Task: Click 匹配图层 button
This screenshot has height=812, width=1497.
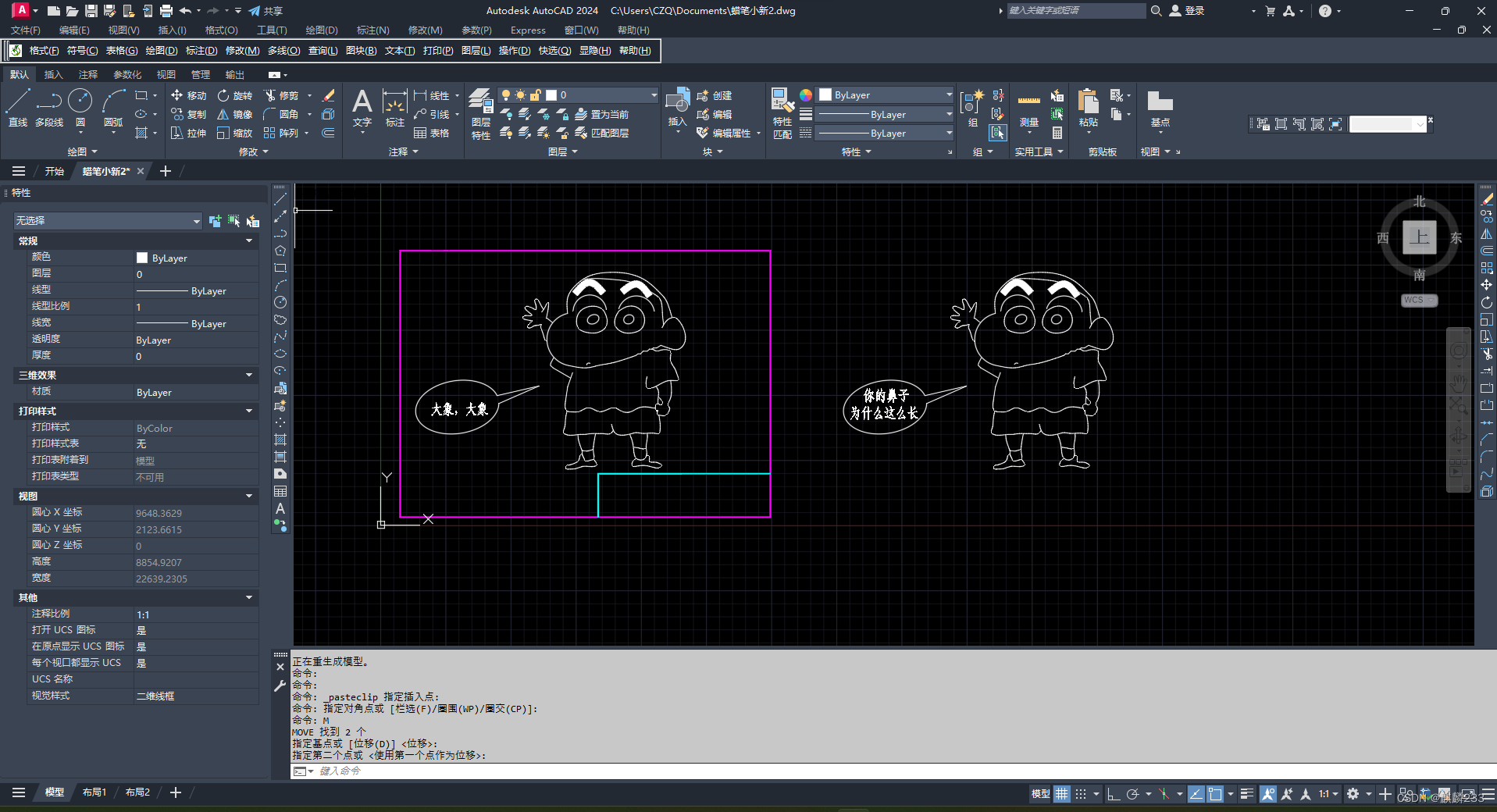Action: pos(602,133)
